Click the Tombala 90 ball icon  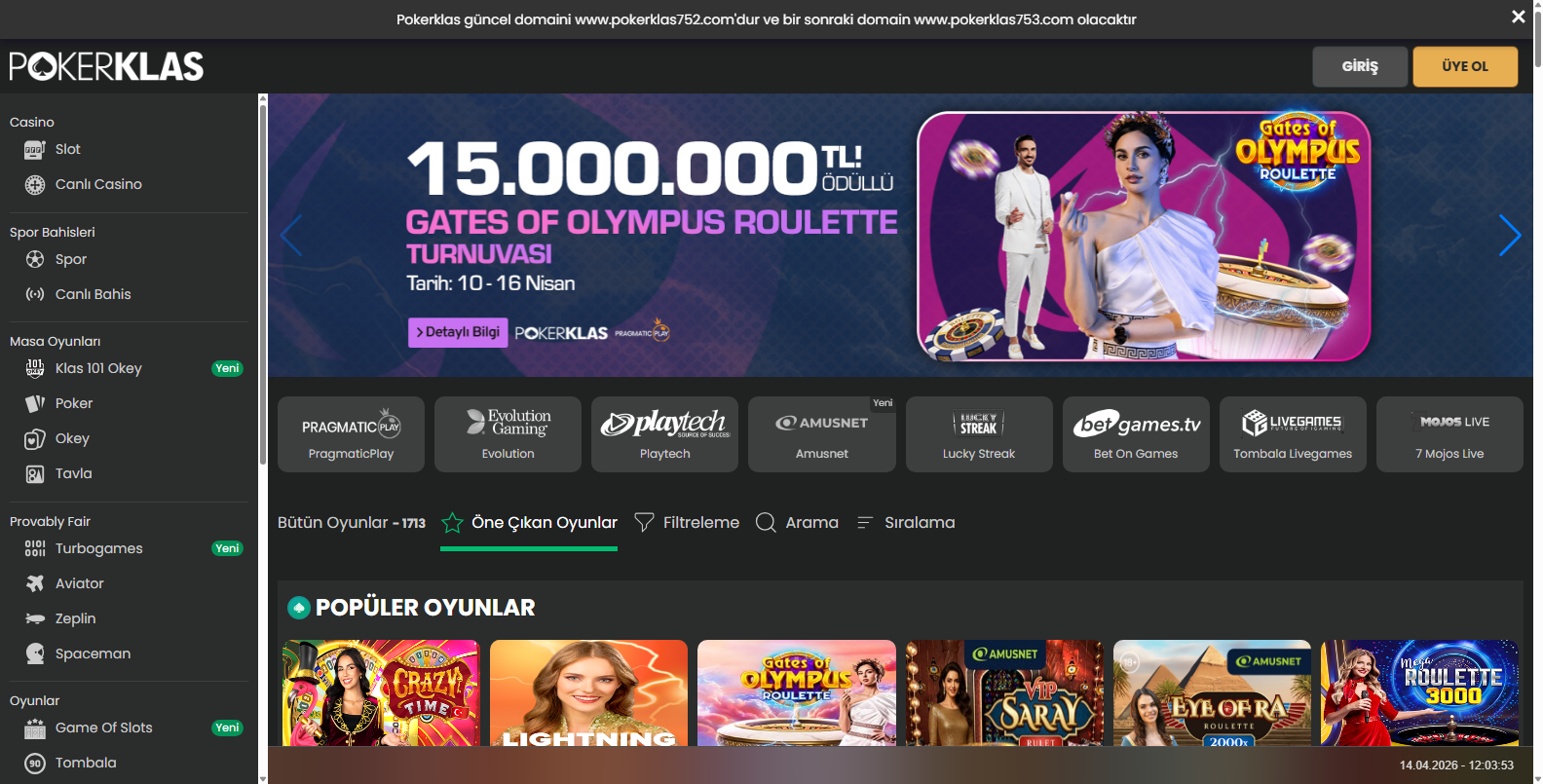coord(35,764)
